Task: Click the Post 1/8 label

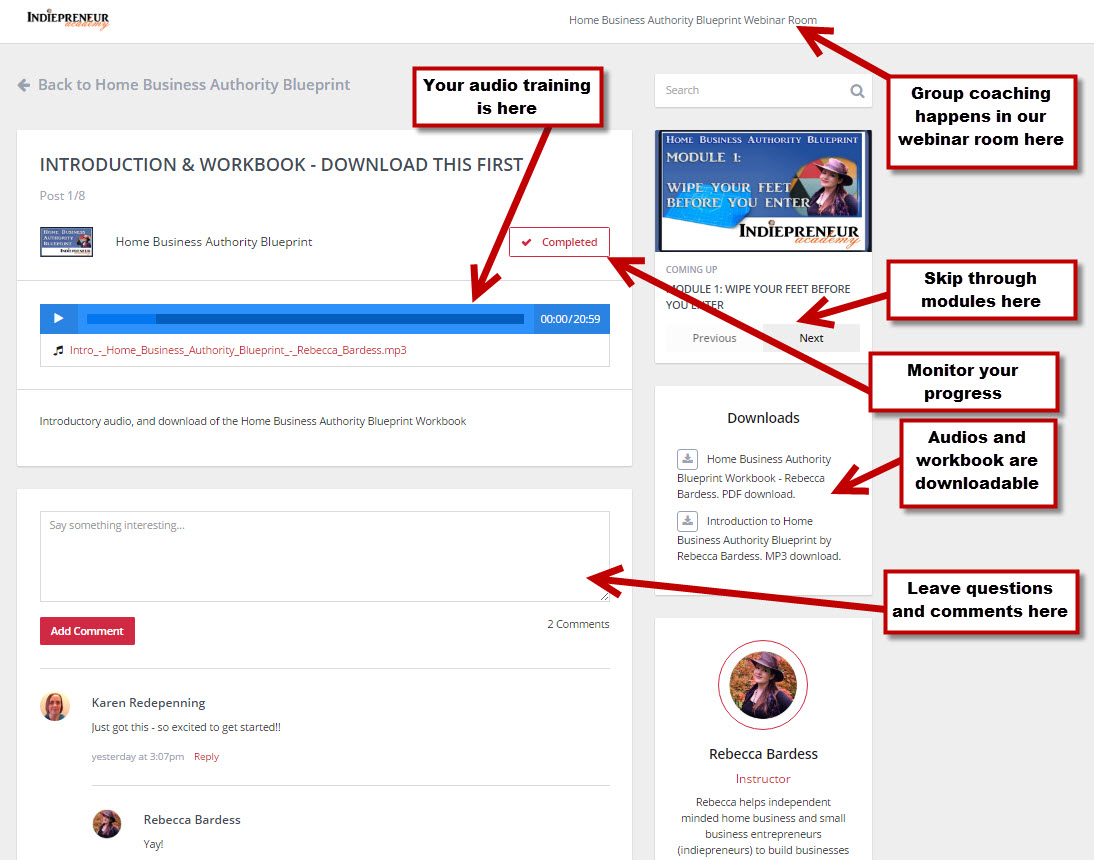Action: click(x=62, y=196)
